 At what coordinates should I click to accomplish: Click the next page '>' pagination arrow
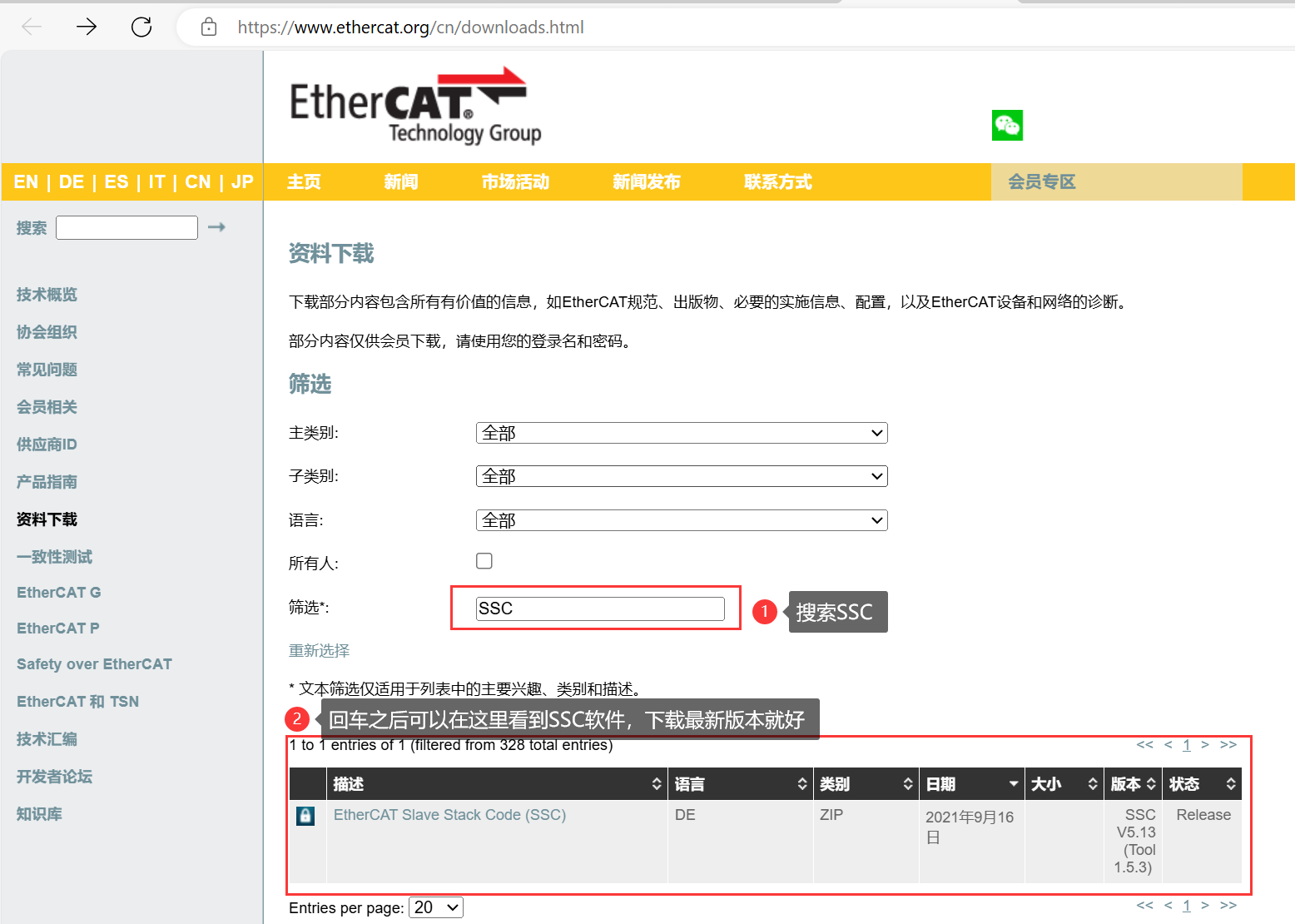(x=1204, y=744)
